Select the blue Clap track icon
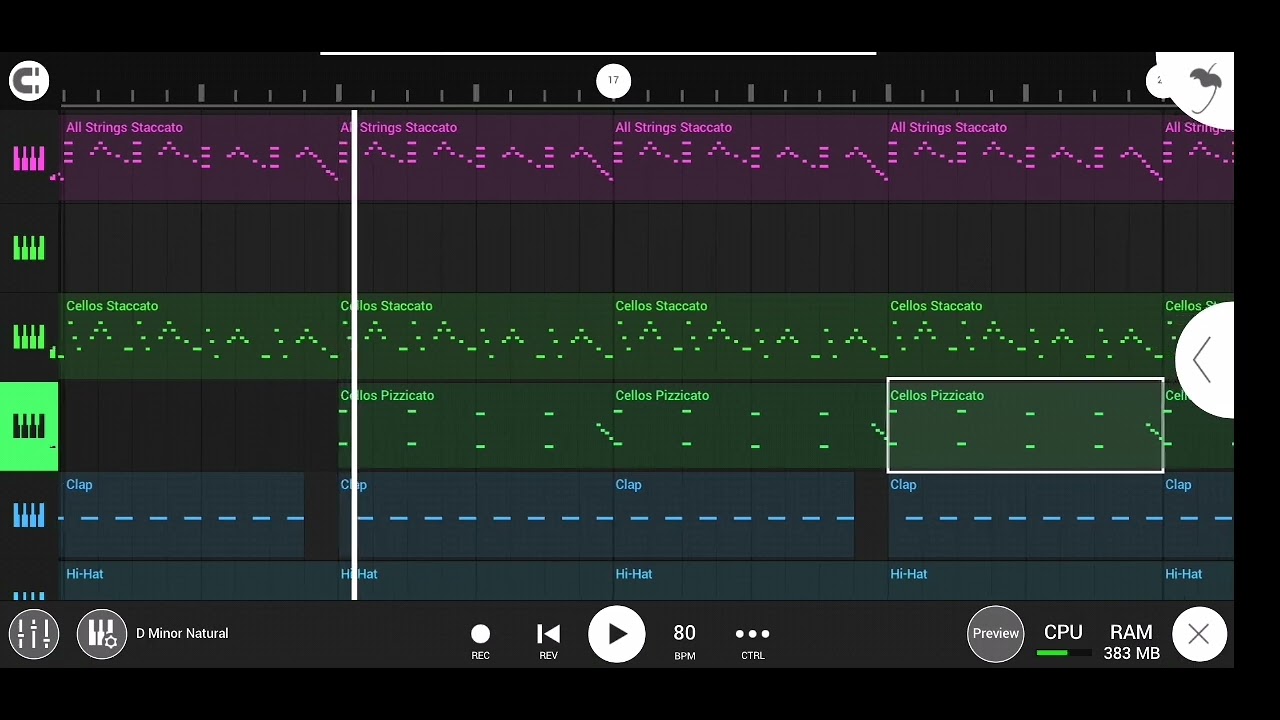 [x=29, y=515]
